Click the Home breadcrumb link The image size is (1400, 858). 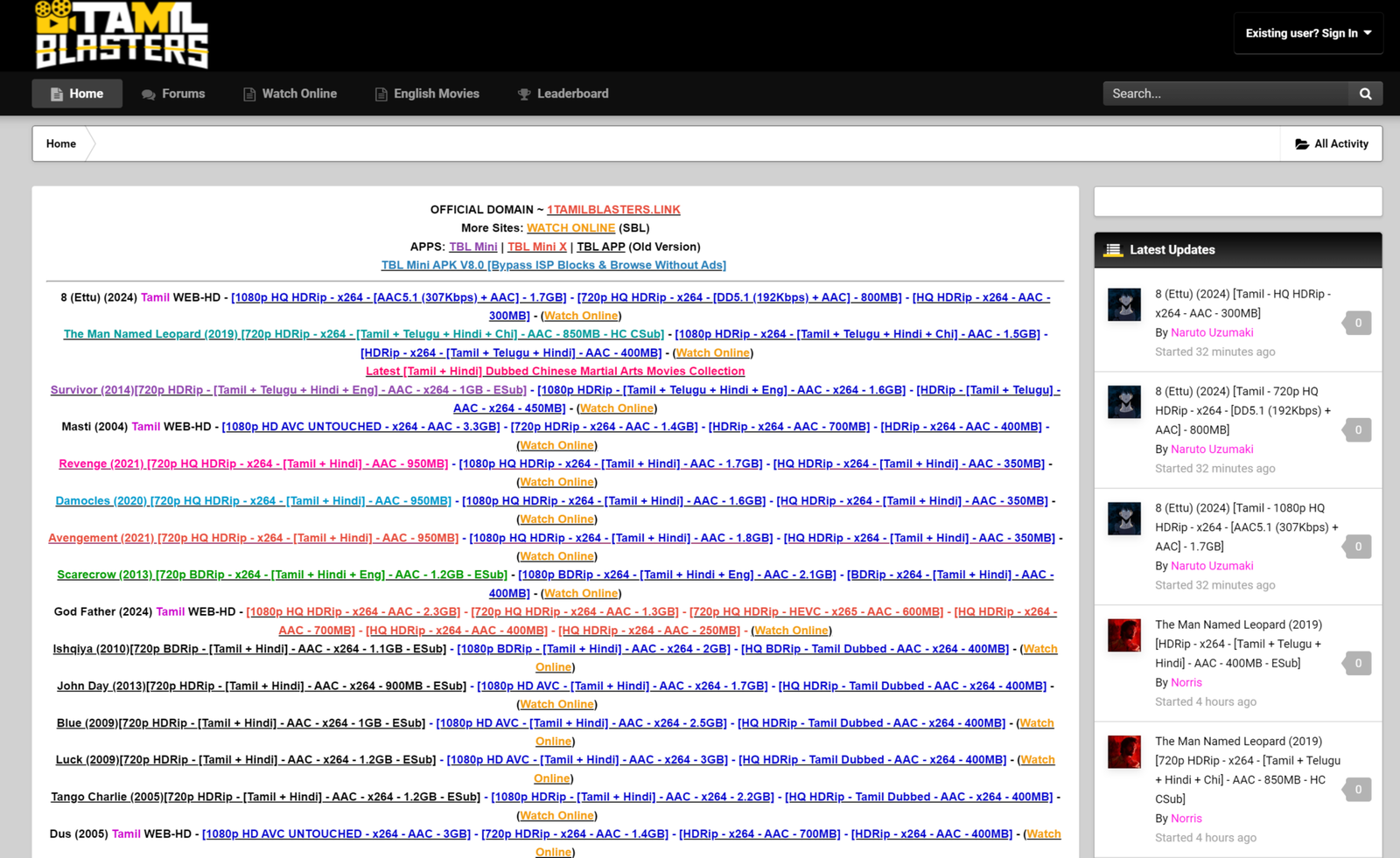(61, 143)
